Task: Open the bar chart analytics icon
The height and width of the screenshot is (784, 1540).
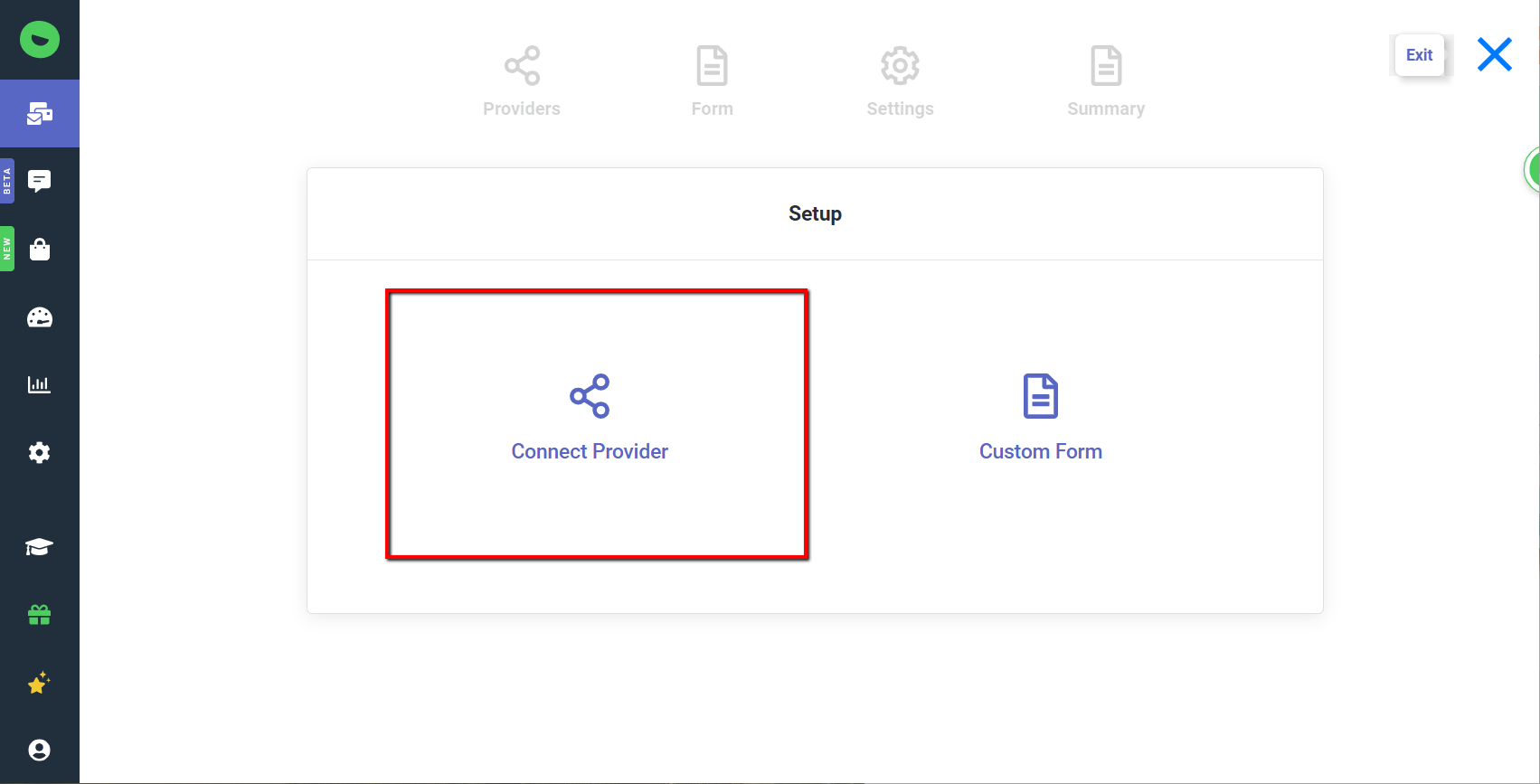Action: click(40, 384)
